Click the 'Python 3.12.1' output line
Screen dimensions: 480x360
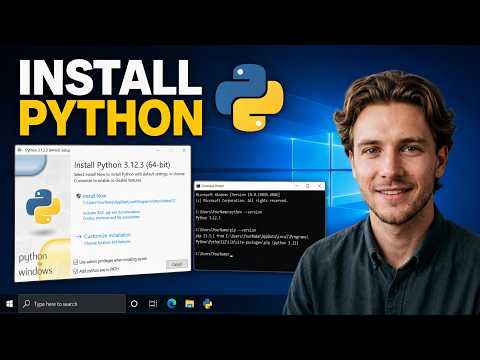pos(208,218)
